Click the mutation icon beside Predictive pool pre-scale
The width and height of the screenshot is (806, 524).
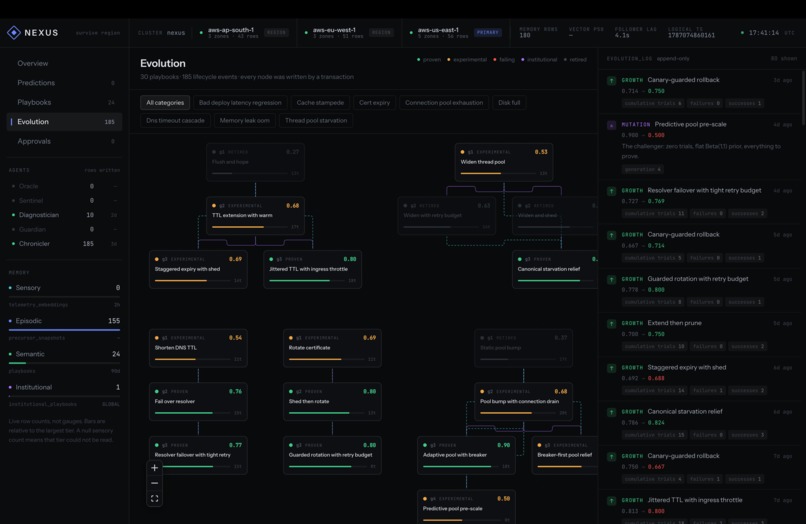612,125
